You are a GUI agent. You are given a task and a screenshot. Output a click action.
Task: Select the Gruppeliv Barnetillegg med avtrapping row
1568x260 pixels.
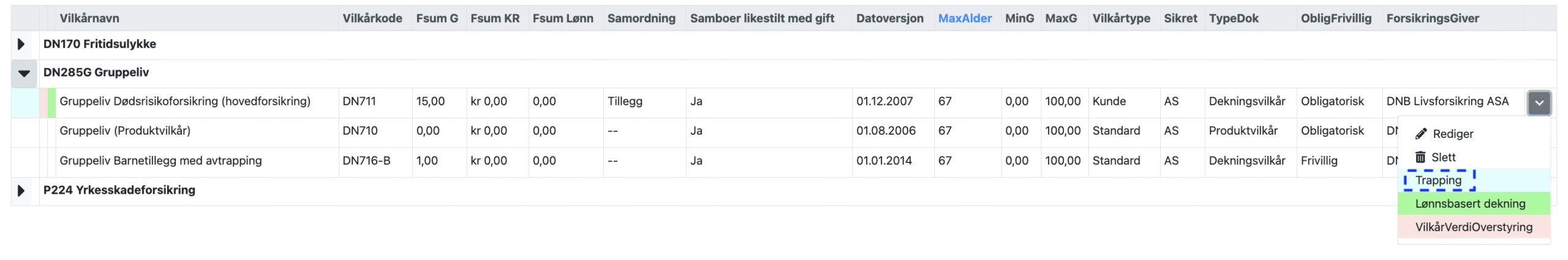point(160,161)
